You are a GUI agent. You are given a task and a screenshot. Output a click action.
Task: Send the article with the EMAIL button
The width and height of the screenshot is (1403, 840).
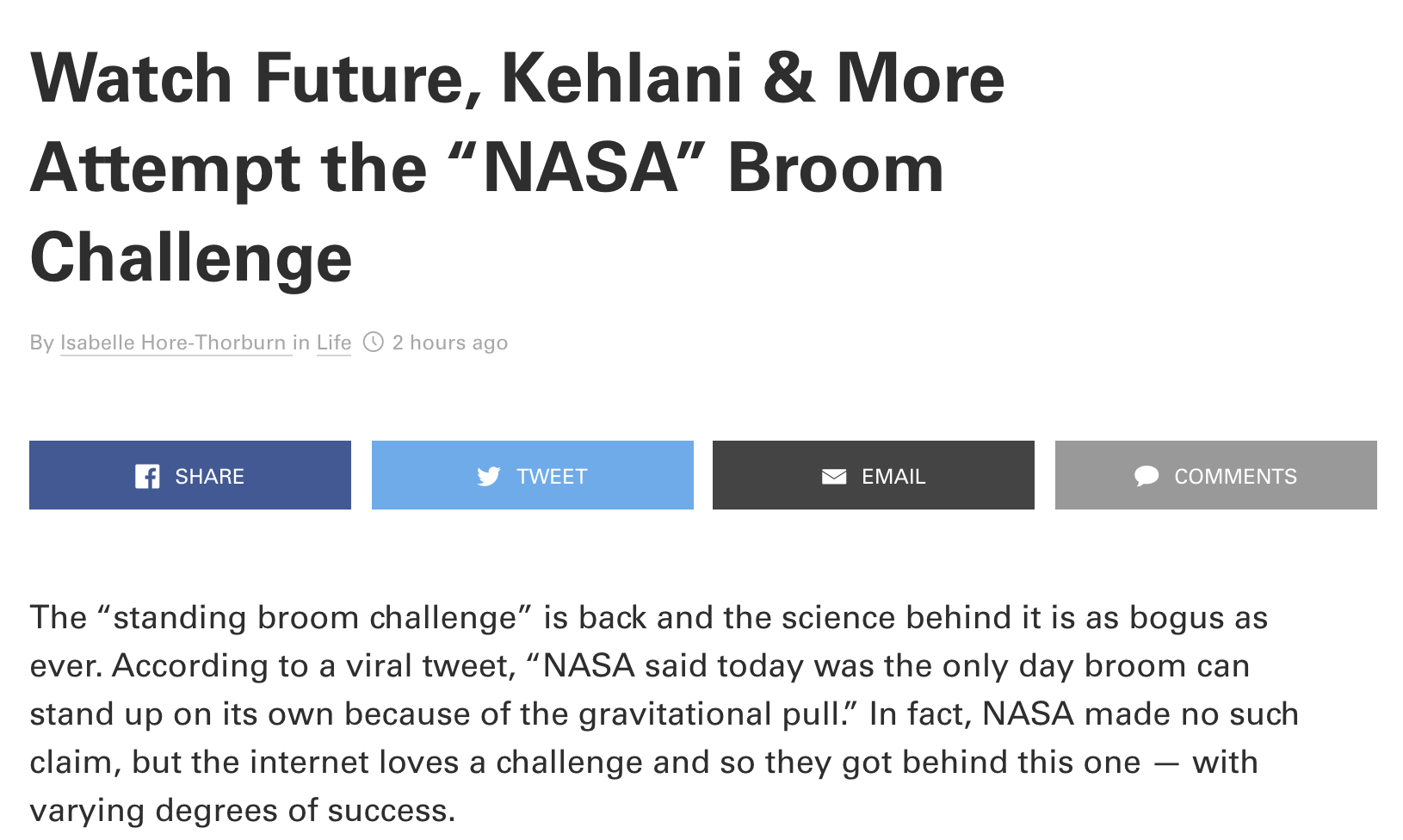point(874,476)
